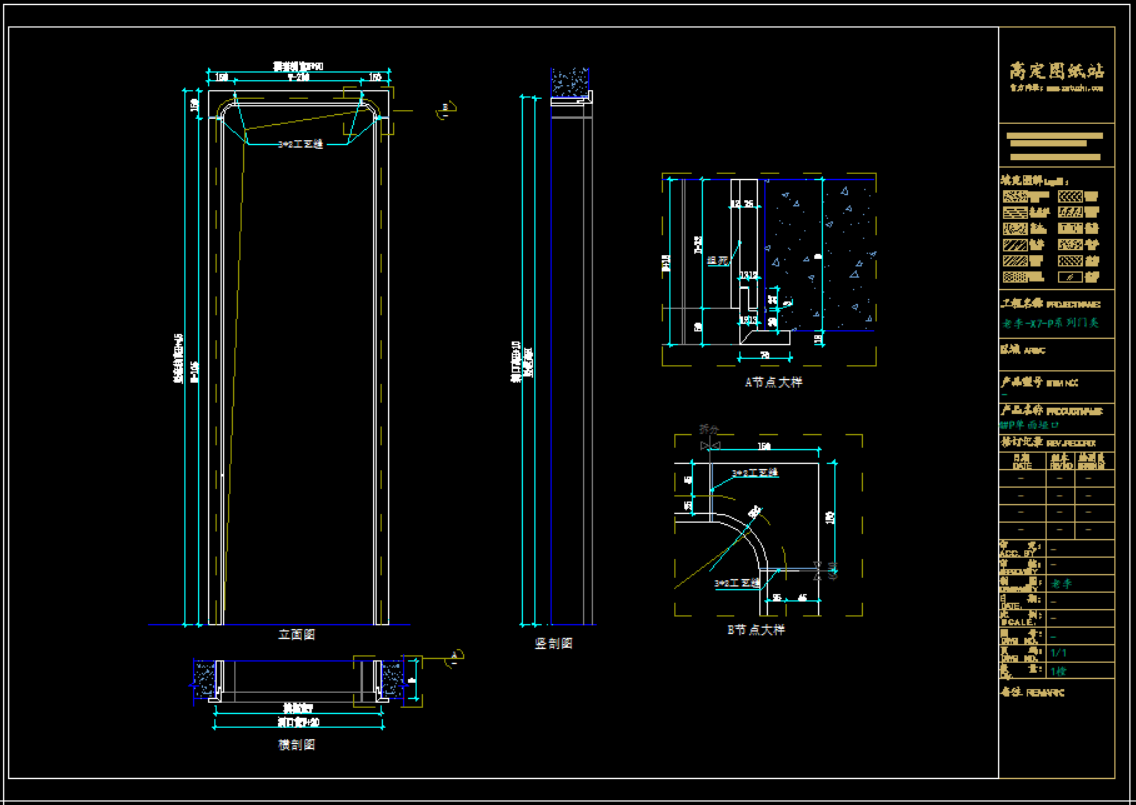Click the '3*2工艺缝' label in the elevation view

pos(301,144)
